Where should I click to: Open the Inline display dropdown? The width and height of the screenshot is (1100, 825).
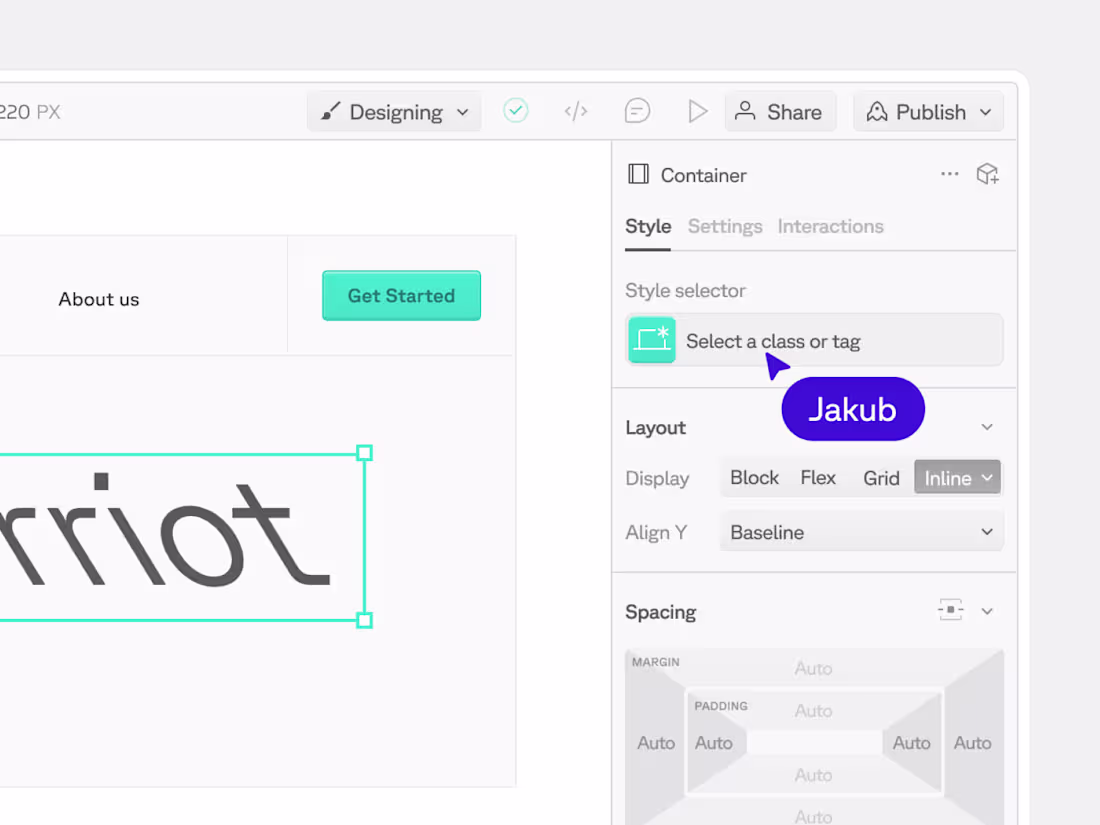pos(958,478)
